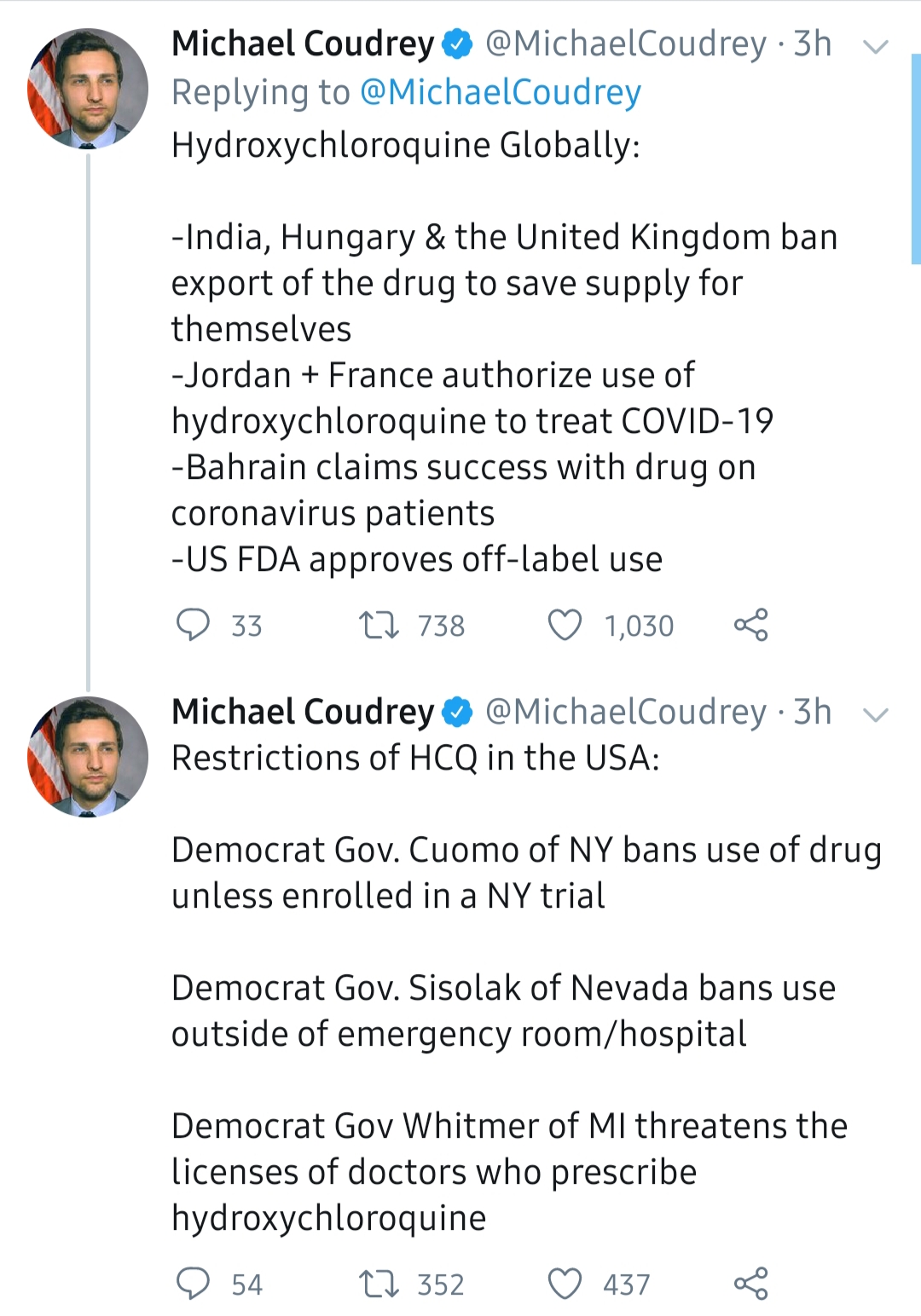Click the blue scrollbar indicator
Viewport: 921px width, 1316px height.
[915, 158]
